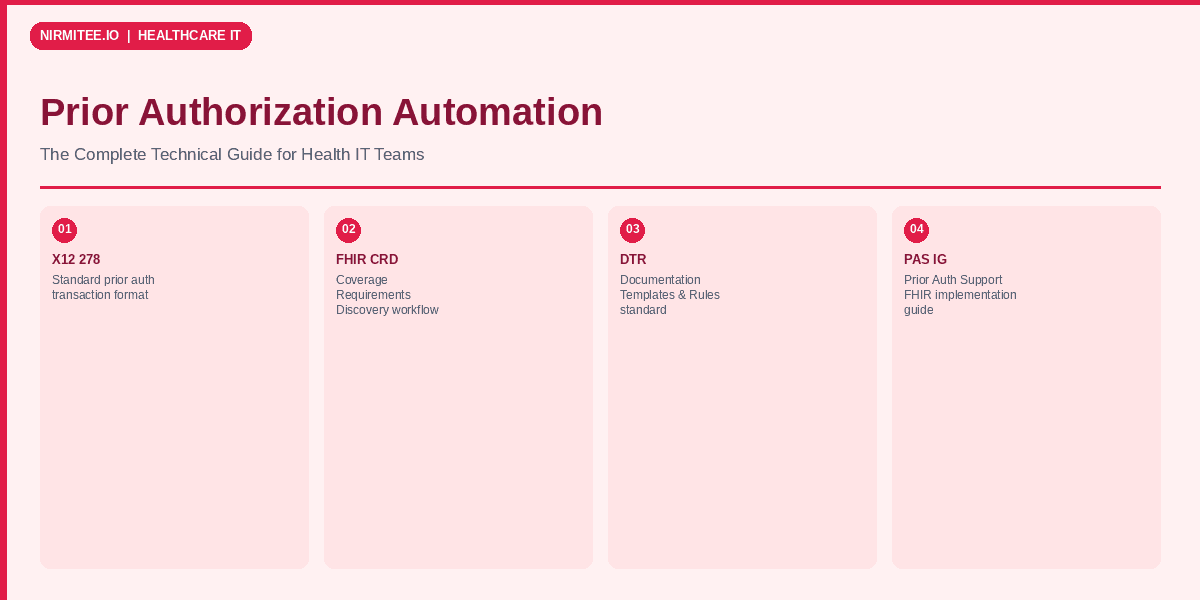
Task: Click the NIRMITEE.IO | HEALTHCARE IT badge
Action: pos(141,36)
